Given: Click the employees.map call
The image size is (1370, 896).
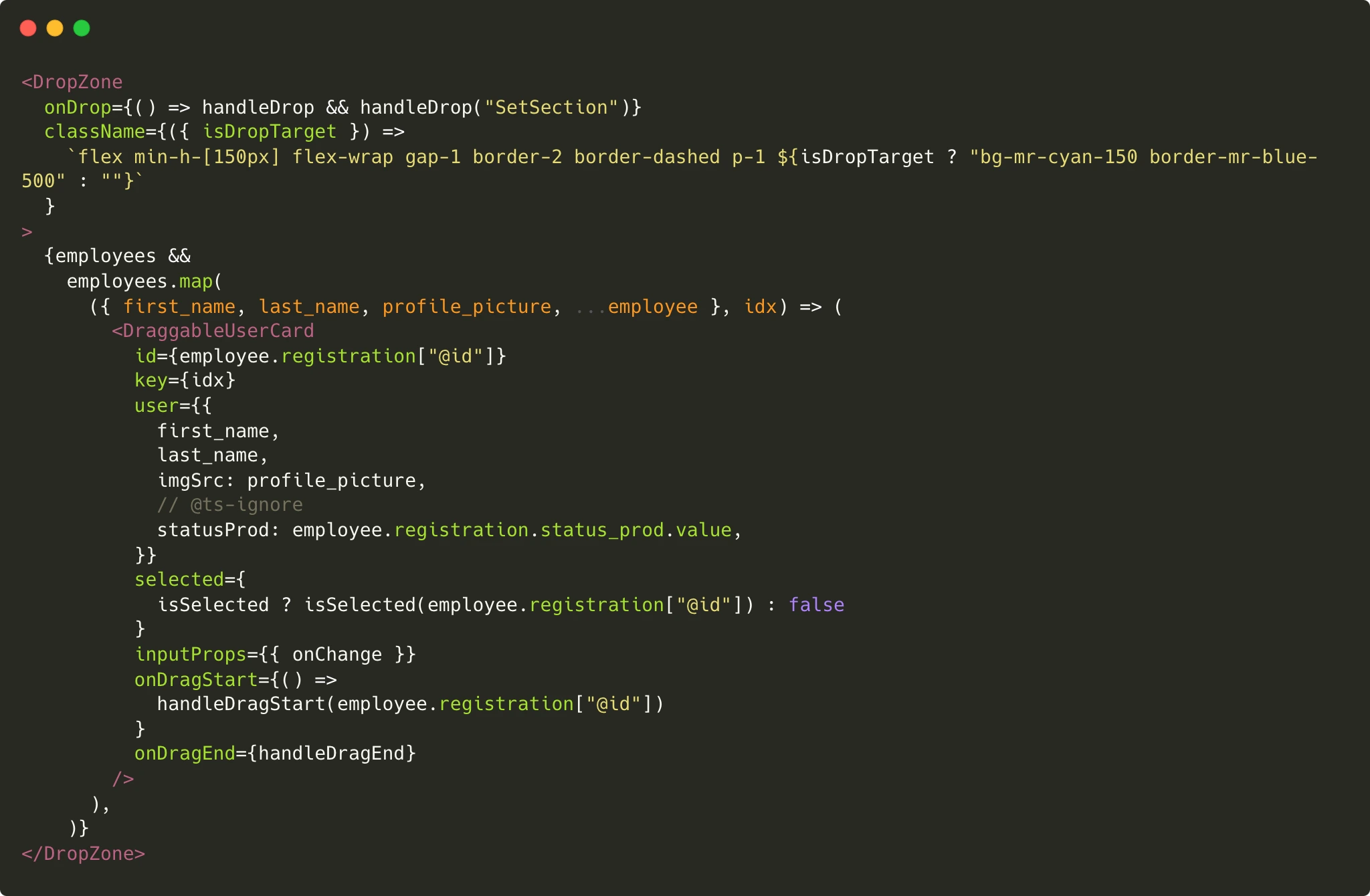Looking at the screenshot, I should 144,281.
